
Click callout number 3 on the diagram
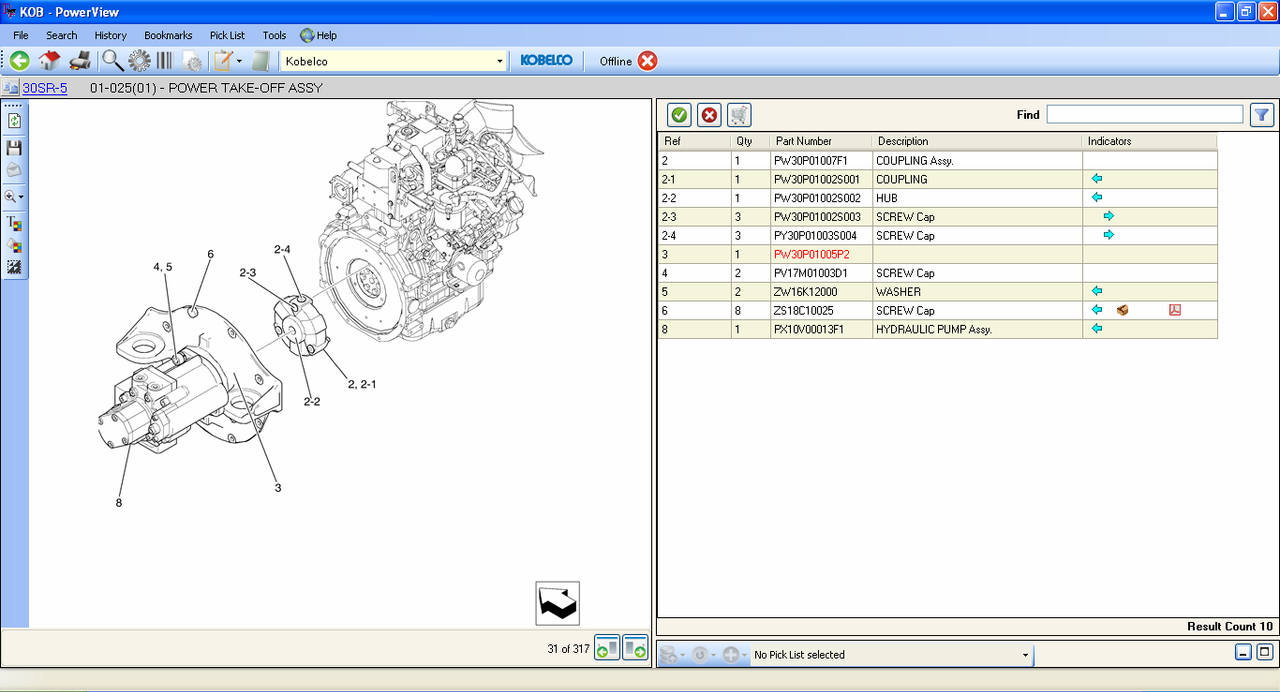pyautogui.click(x=278, y=488)
